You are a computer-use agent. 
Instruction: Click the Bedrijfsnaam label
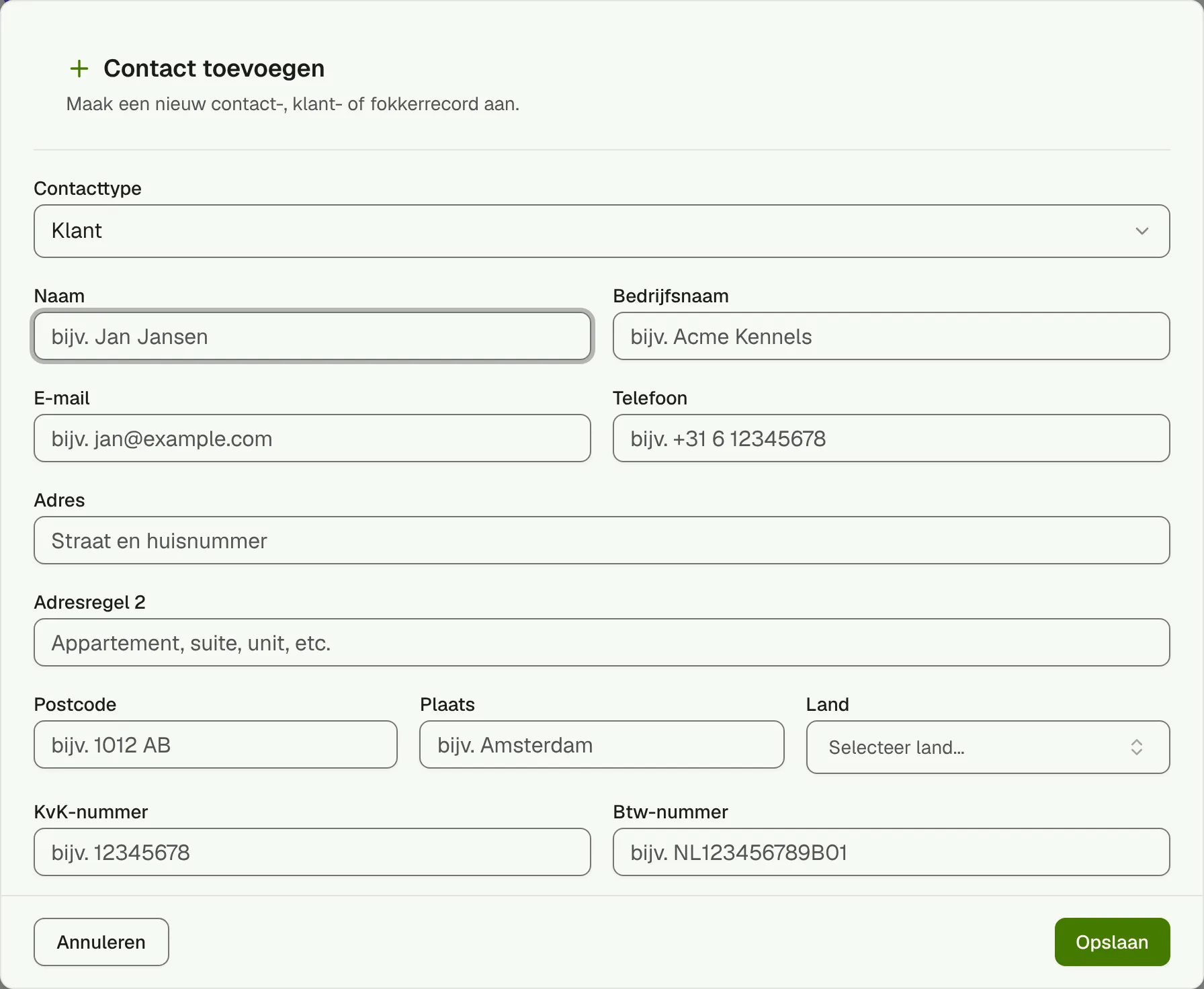[671, 296]
